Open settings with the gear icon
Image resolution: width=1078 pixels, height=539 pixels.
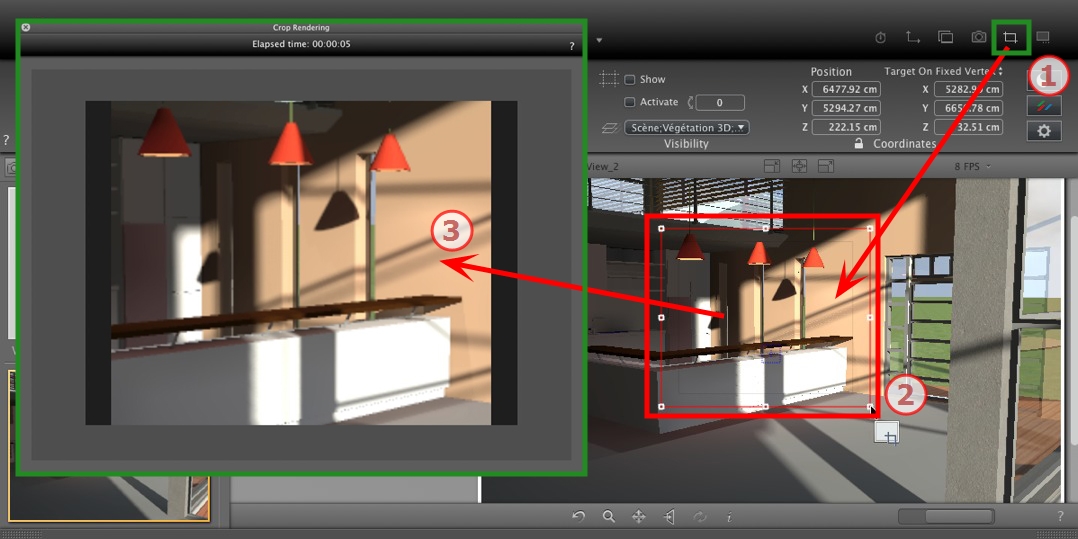pyautogui.click(x=1044, y=131)
